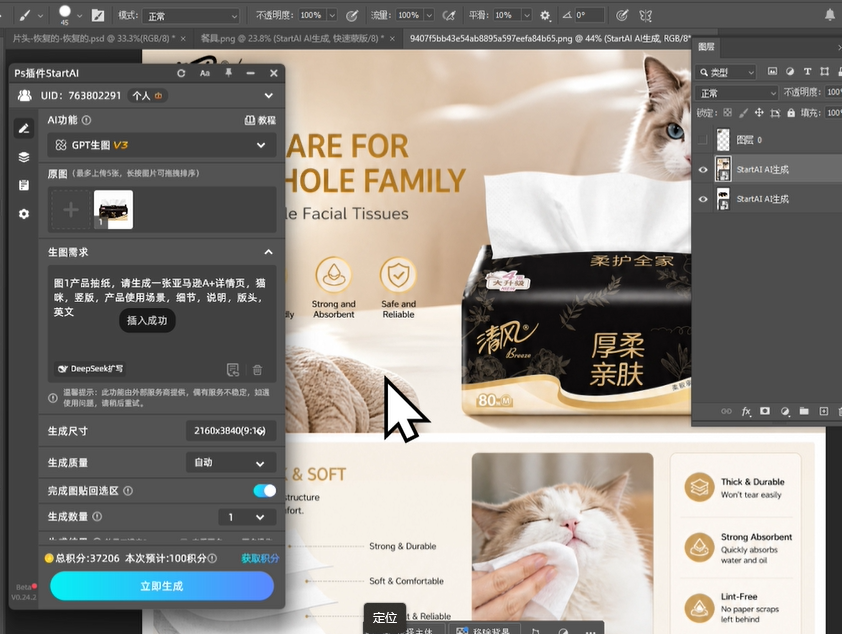Viewport: 842px width, 634px height.
Task: Open the 生成数量 1 dropdown
Action: (247, 517)
